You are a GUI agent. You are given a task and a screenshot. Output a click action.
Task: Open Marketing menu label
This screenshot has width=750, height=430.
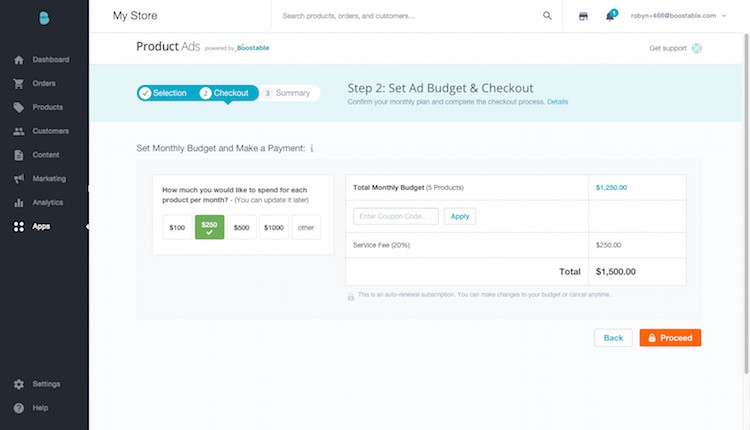(x=49, y=179)
